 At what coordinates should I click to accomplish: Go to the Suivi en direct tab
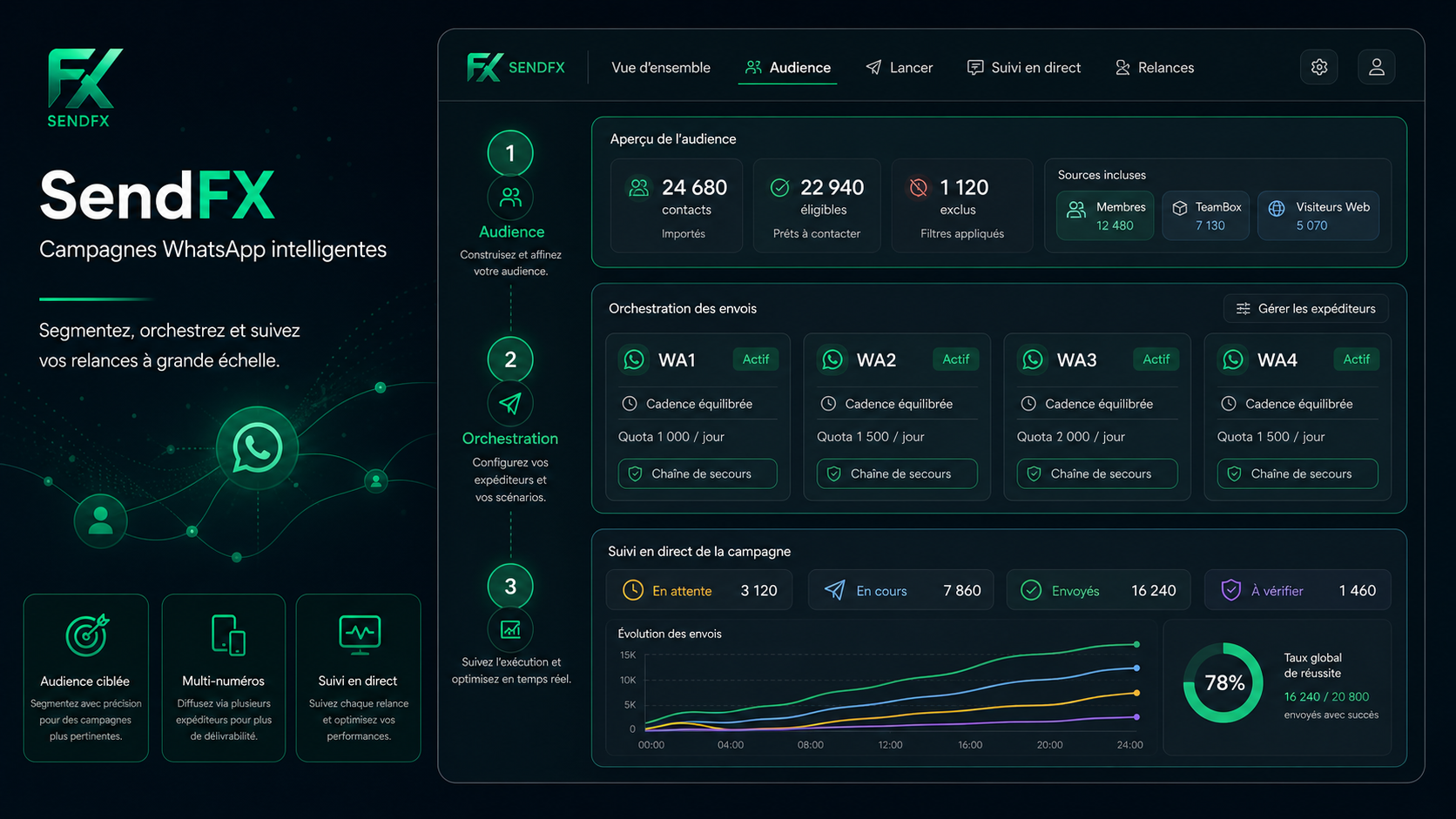pos(1024,68)
